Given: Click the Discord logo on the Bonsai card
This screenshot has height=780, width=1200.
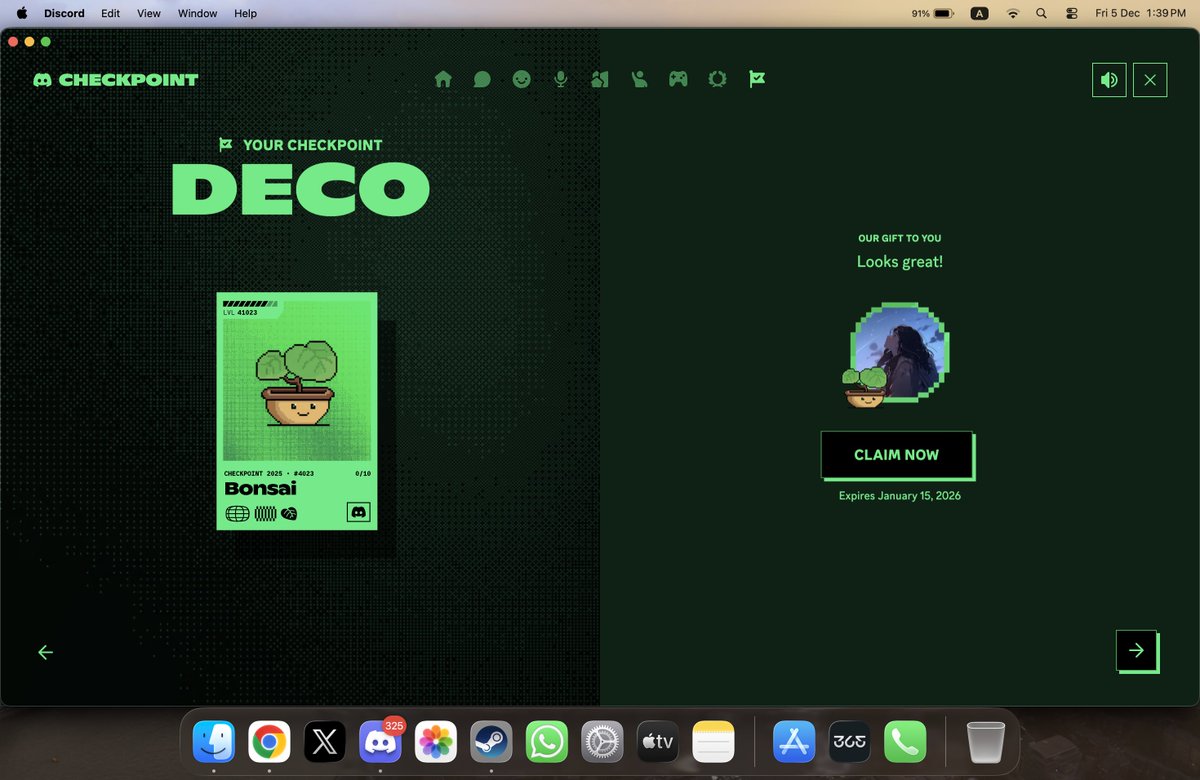Looking at the screenshot, I should [x=360, y=511].
